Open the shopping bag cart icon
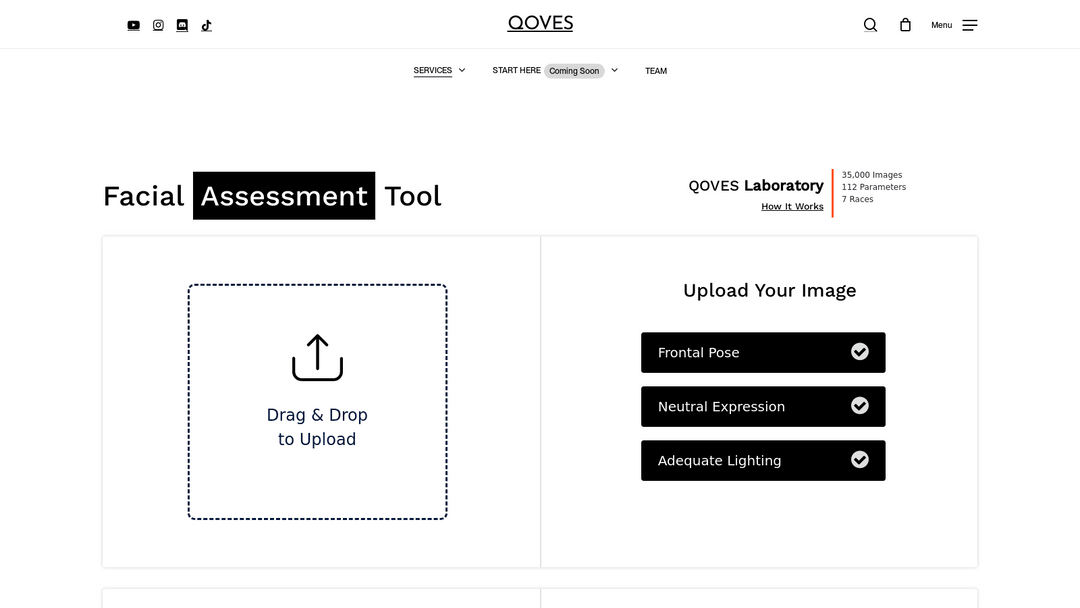 [x=905, y=25]
